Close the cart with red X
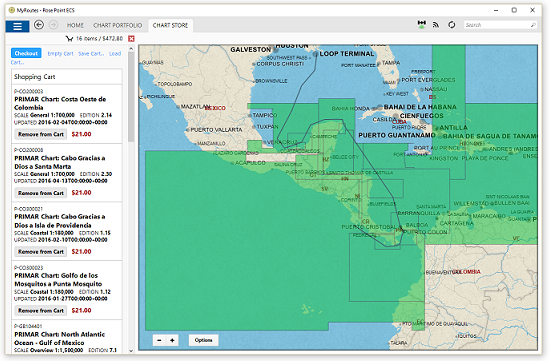This screenshot has width=551, height=361. 131,39
